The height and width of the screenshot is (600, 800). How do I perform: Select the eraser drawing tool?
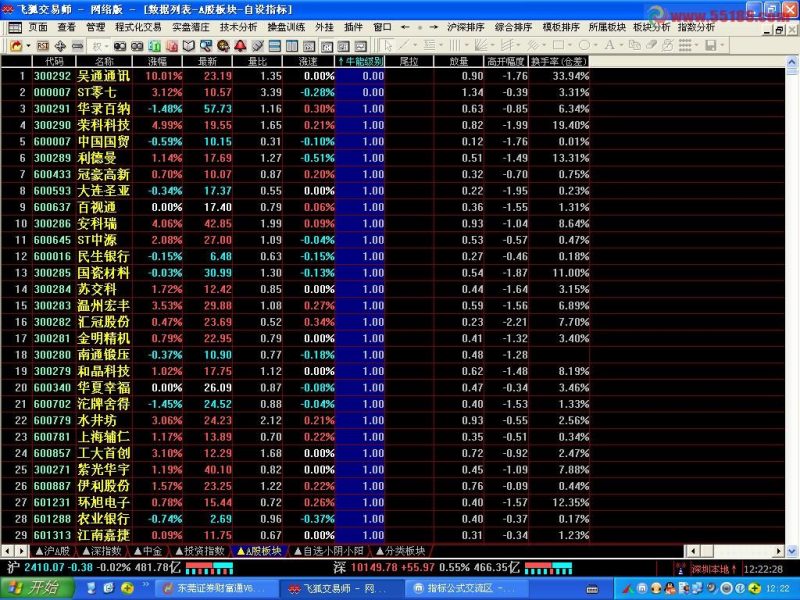coord(652,45)
